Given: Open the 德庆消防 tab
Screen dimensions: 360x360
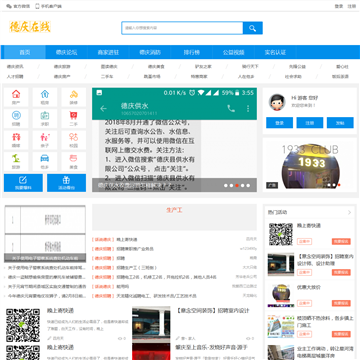Looking at the screenshot, I should [150, 52].
